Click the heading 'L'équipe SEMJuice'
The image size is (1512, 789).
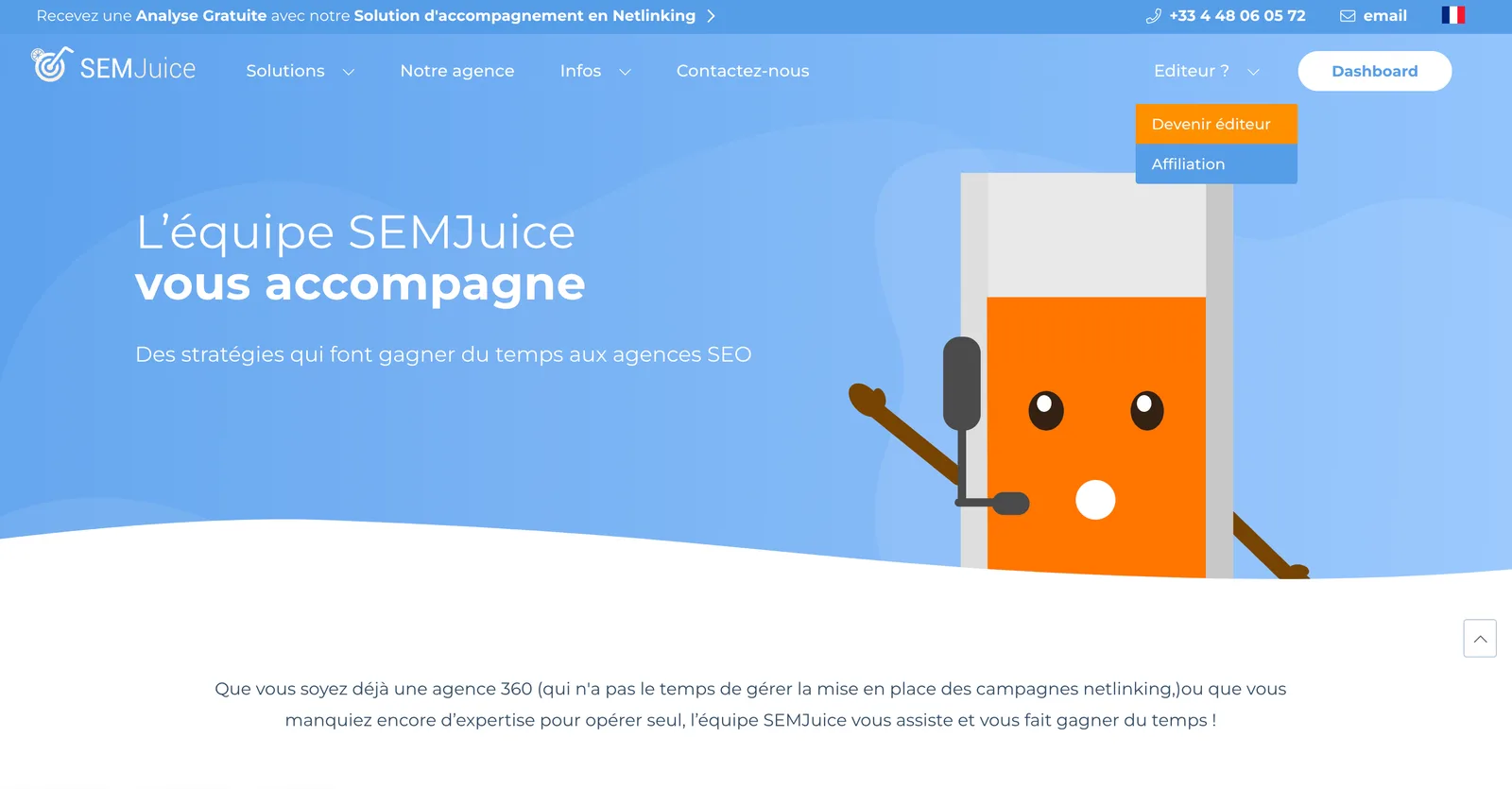tap(355, 232)
